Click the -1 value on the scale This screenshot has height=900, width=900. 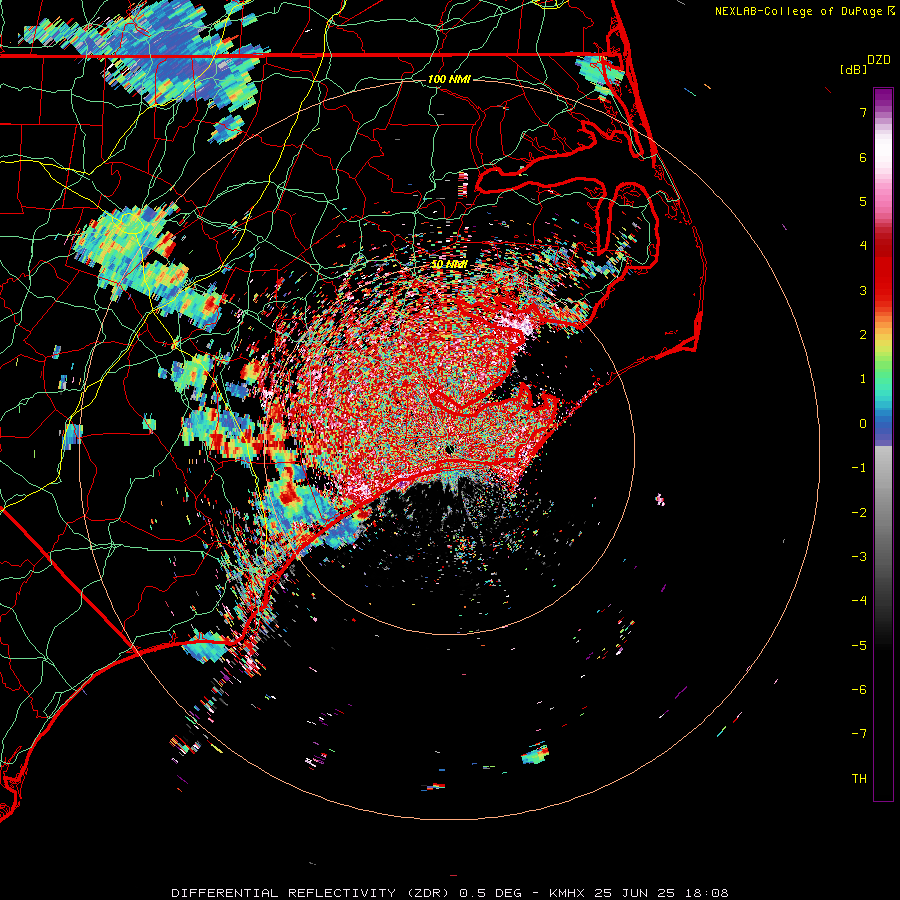859,468
